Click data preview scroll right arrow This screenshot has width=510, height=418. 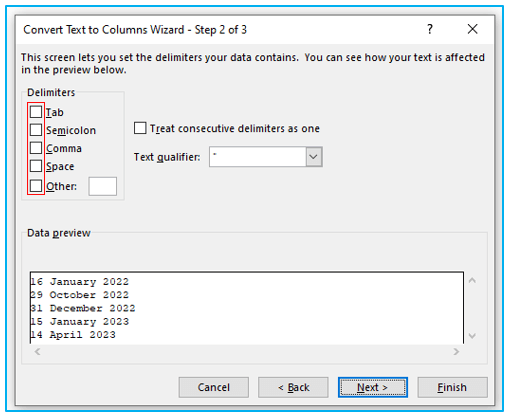456,351
